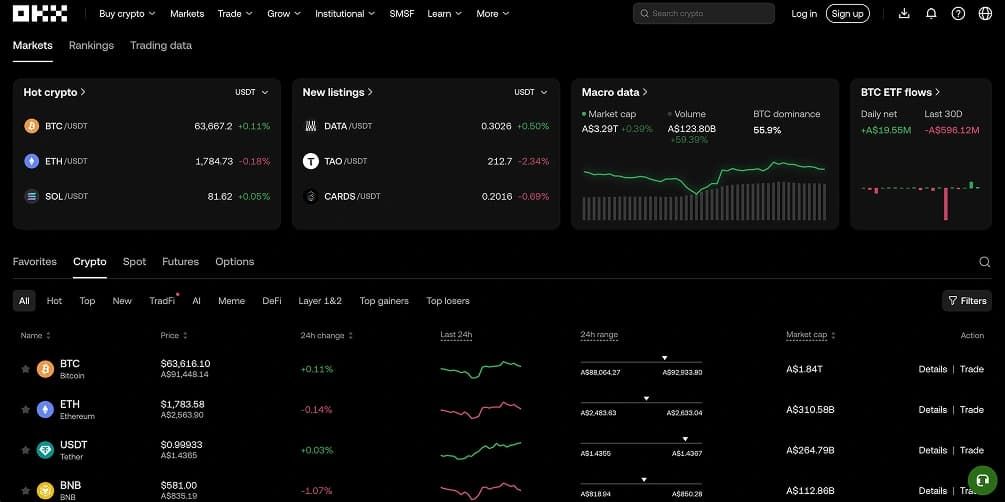Open the Favorites tab
This screenshot has height=502, width=1005.
(35, 262)
